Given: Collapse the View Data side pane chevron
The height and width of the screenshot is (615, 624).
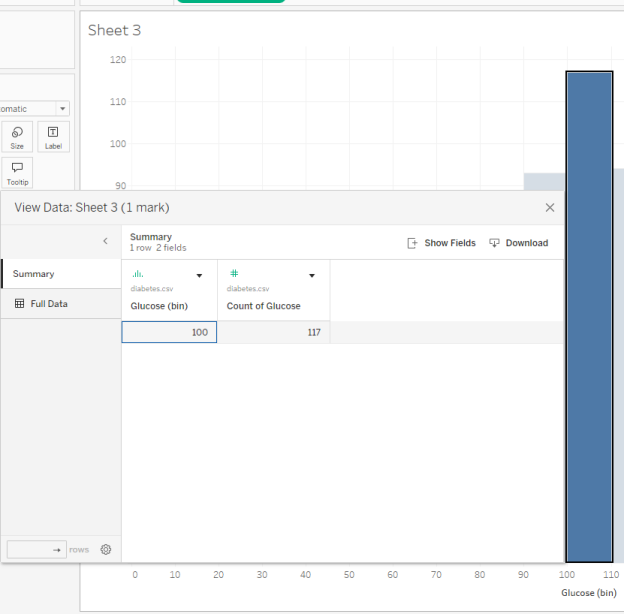Looking at the screenshot, I should (x=105, y=241).
